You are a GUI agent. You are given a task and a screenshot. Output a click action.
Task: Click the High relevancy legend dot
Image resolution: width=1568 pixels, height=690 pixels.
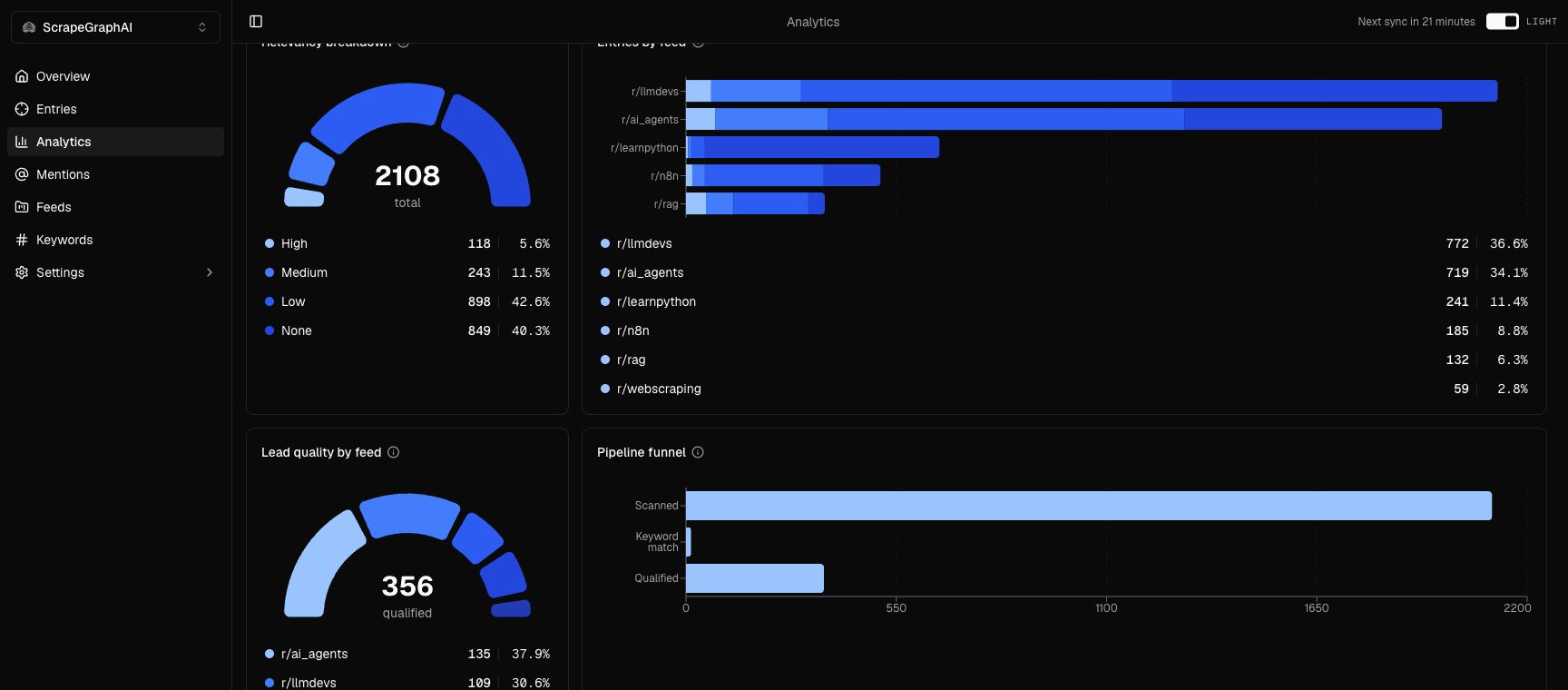coord(269,243)
